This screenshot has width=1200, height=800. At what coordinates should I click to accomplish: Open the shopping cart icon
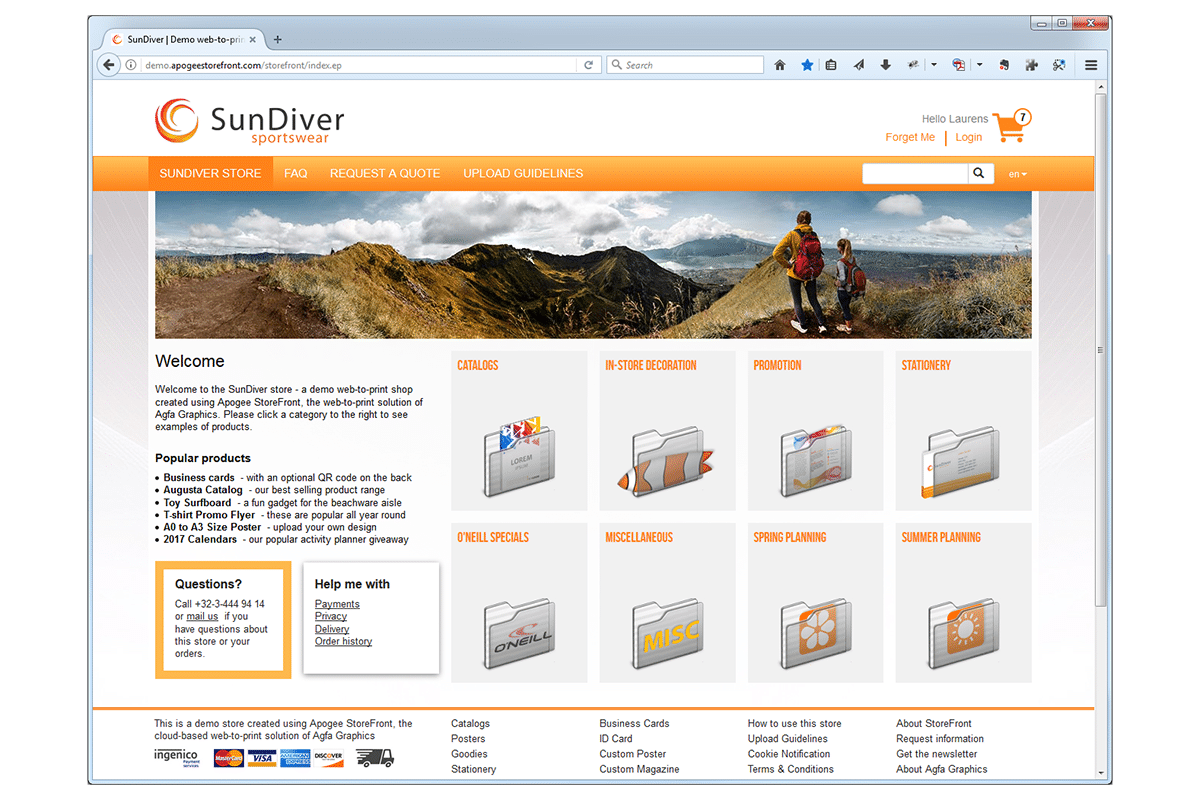point(1010,127)
